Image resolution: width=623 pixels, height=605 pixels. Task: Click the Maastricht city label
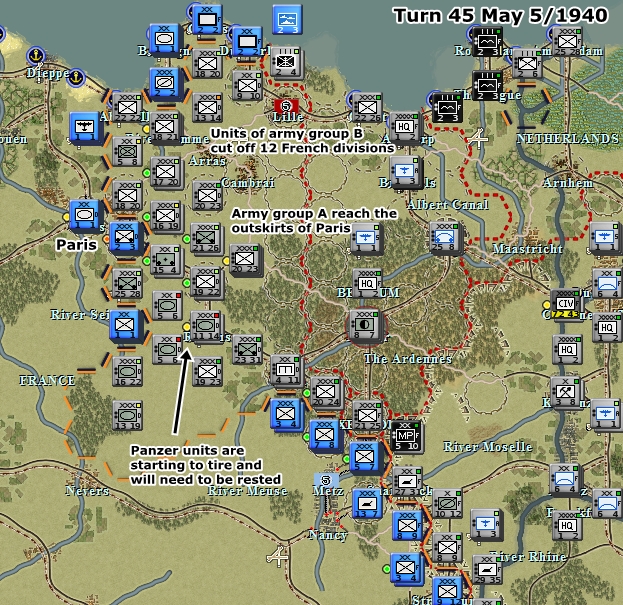(x=527, y=249)
